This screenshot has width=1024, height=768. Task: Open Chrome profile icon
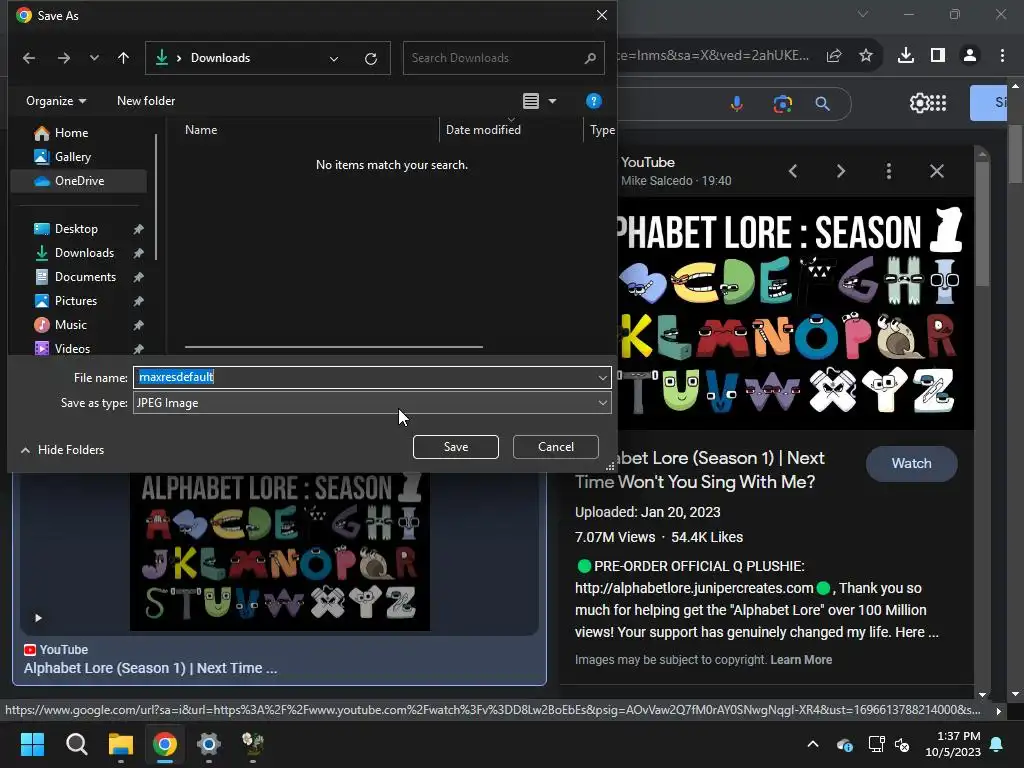pos(970,56)
